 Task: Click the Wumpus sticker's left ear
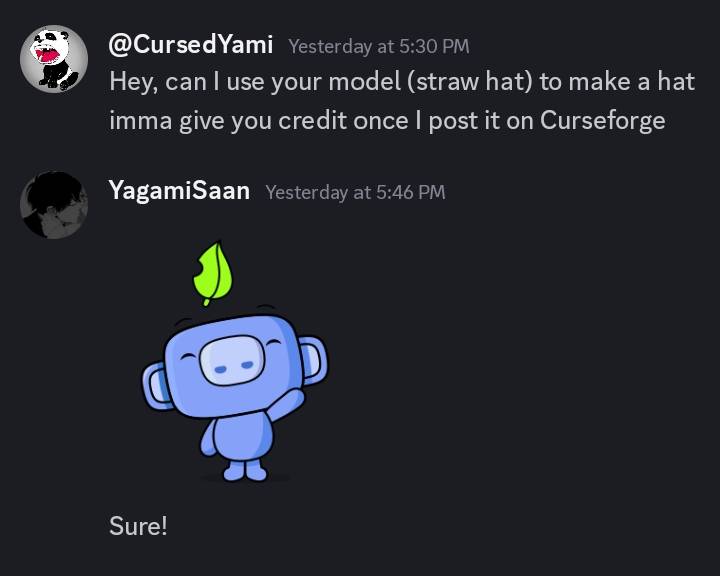tap(156, 386)
